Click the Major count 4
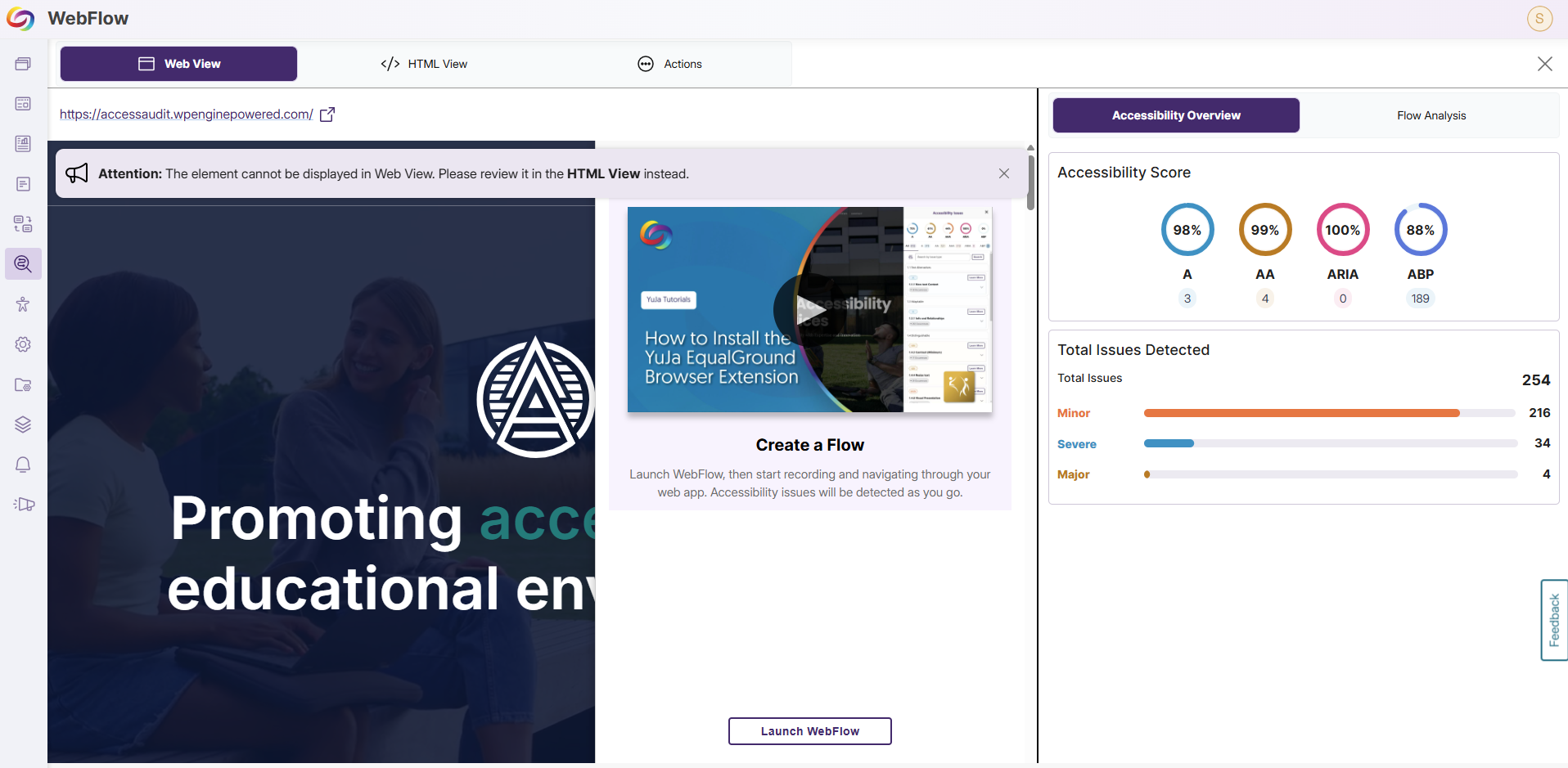Image resolution: width=1568 pixels, height=768 pixels. pos(1547,474)
